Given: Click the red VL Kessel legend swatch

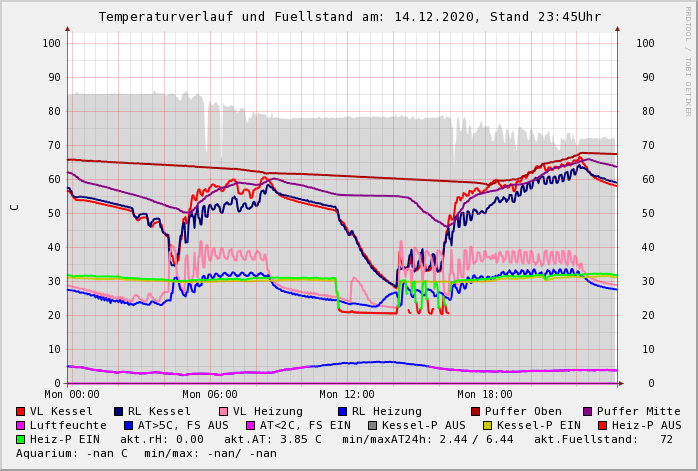Looking at the screenshot, I should [21, 411].
